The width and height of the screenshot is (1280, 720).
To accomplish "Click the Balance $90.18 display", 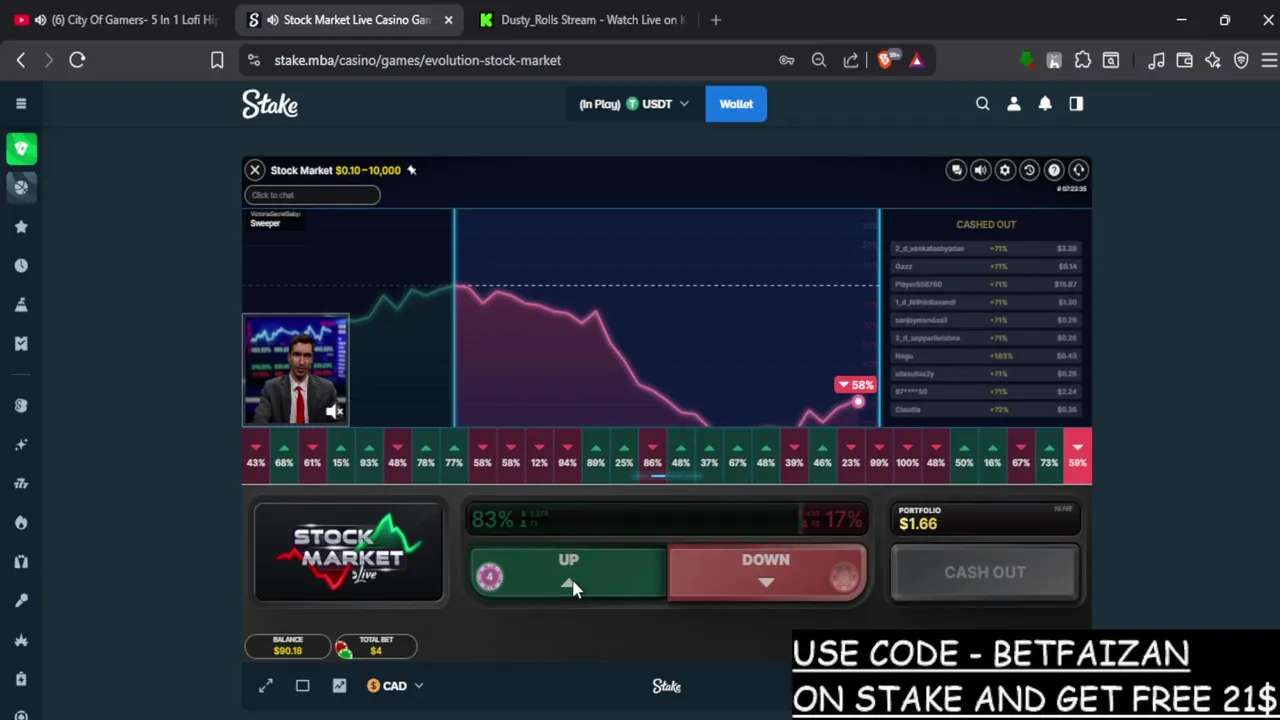I will click(287, 646).
